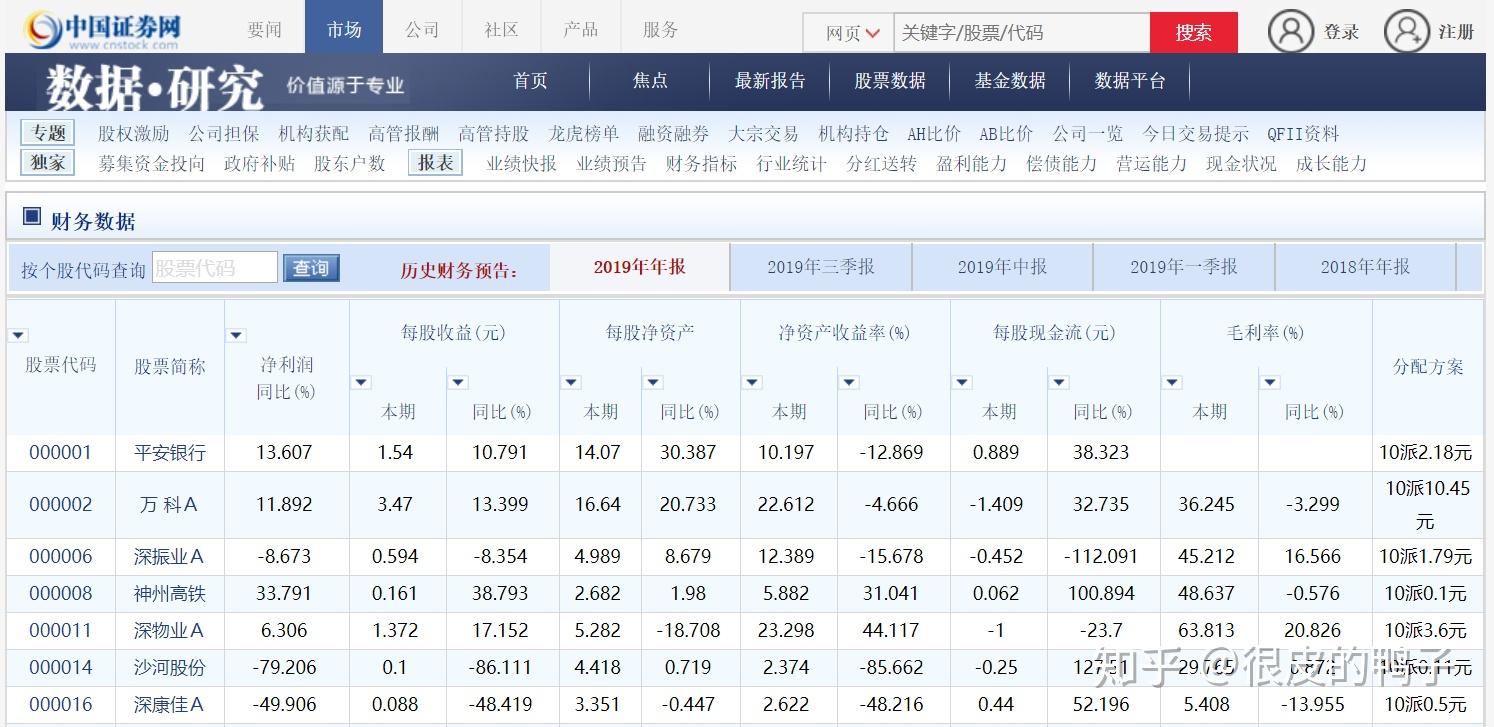Image resolution: width=1494 pixels, height=727 pixels.
Task: Click sort arrow above 股票代码 column
Action: tap(19, 336)
